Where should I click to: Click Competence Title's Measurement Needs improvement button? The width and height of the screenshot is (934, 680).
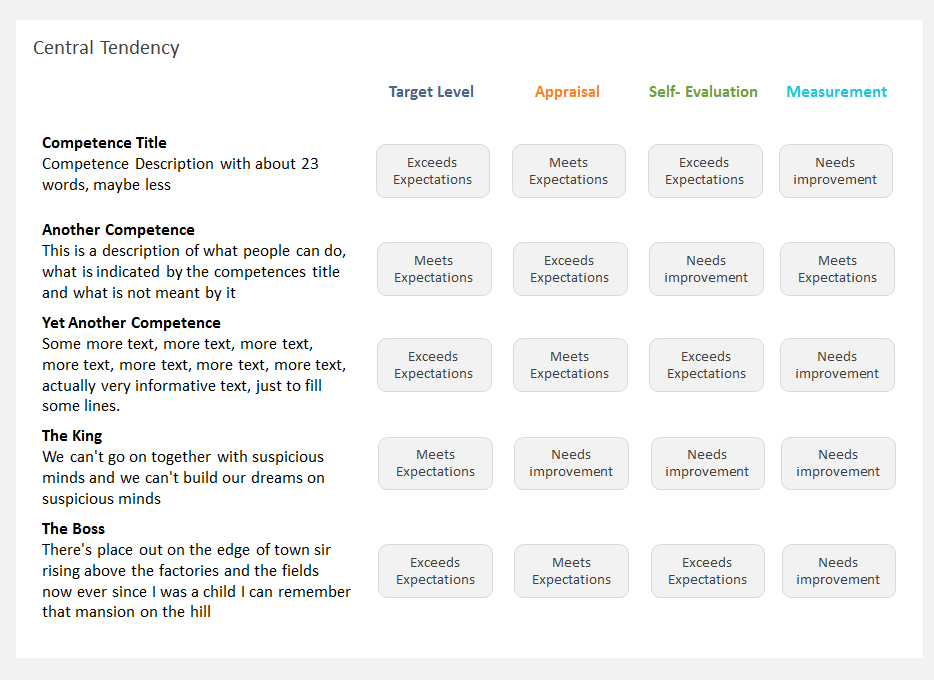[x=836, y=171]
